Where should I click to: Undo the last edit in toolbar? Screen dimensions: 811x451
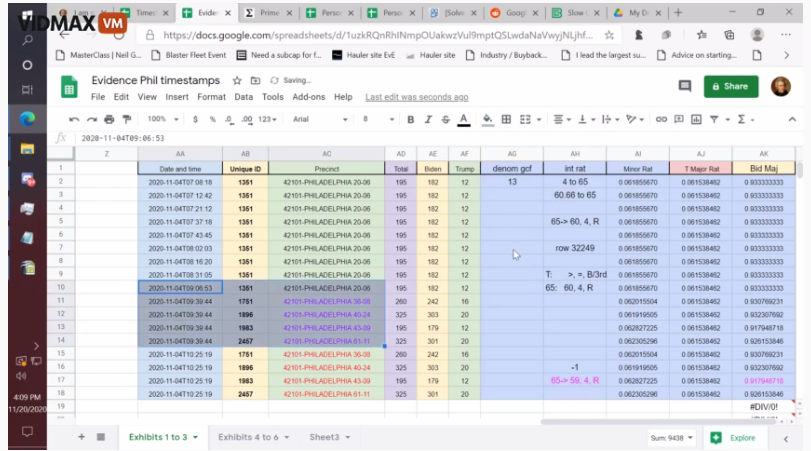[x=74, y=119]
